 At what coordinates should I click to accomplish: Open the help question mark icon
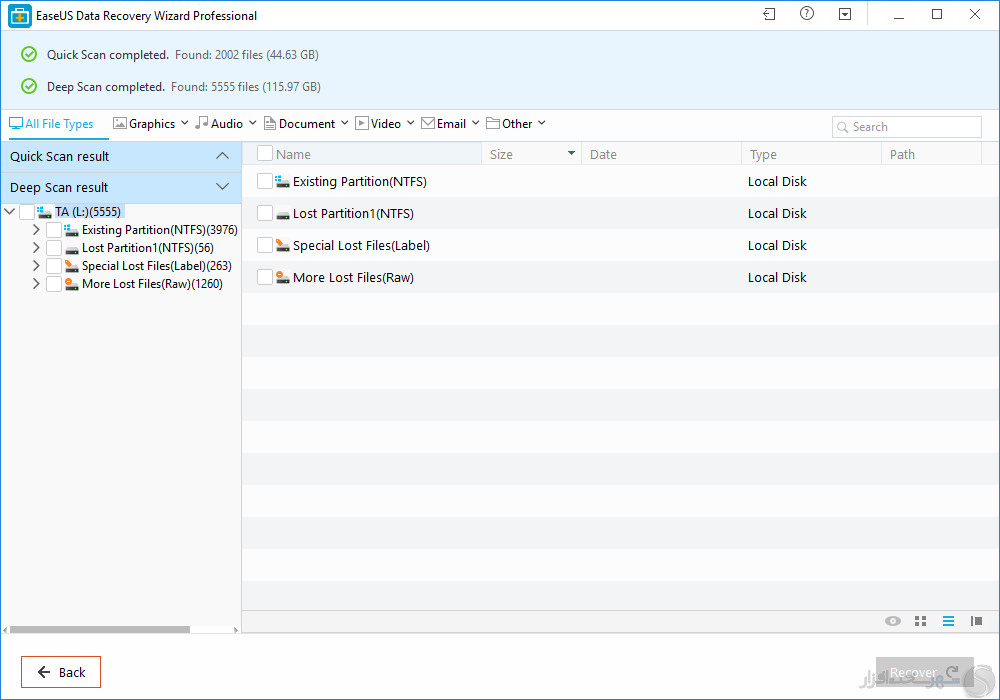coord(807,13)
